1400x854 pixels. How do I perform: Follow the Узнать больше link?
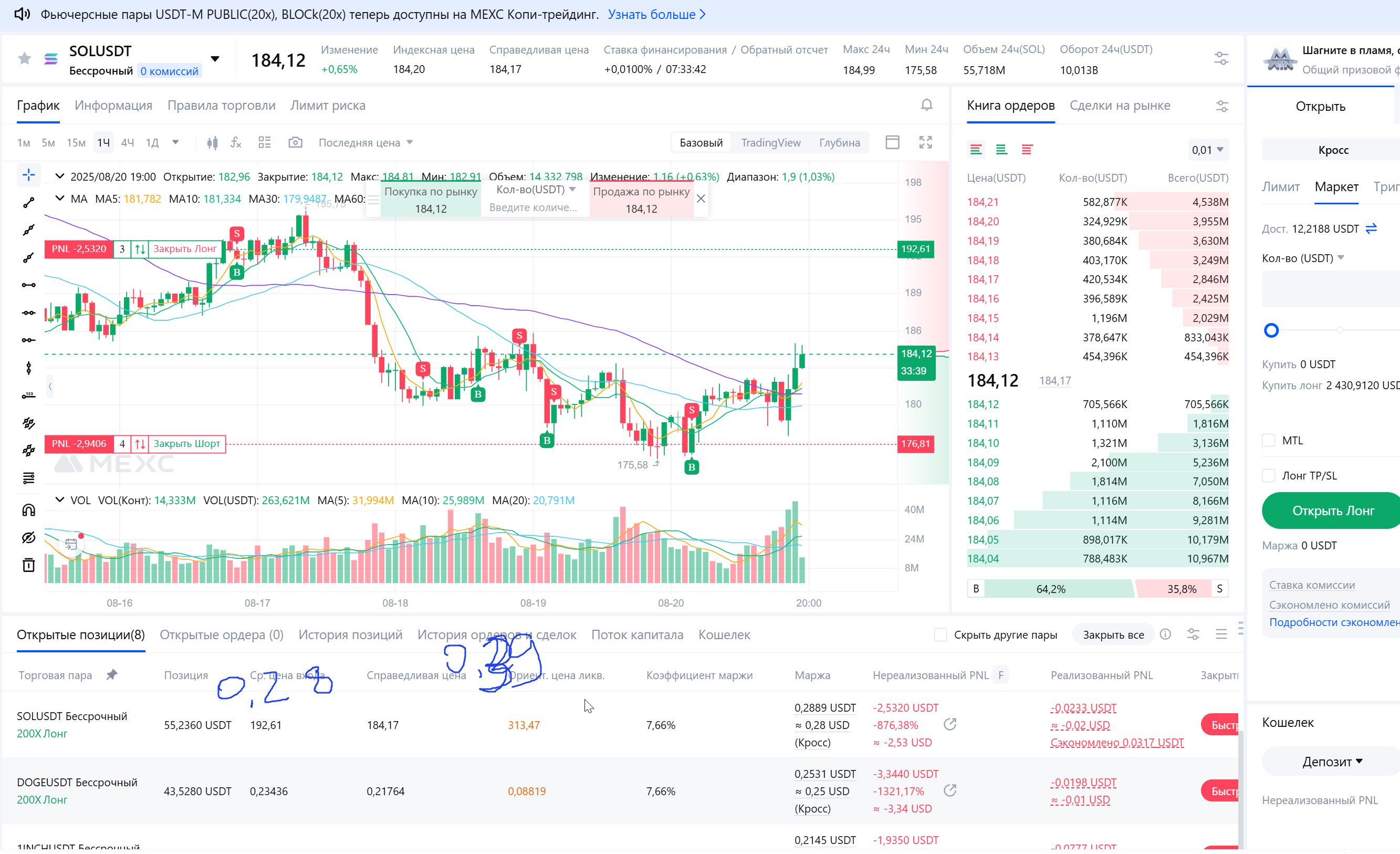click(656, 15)
